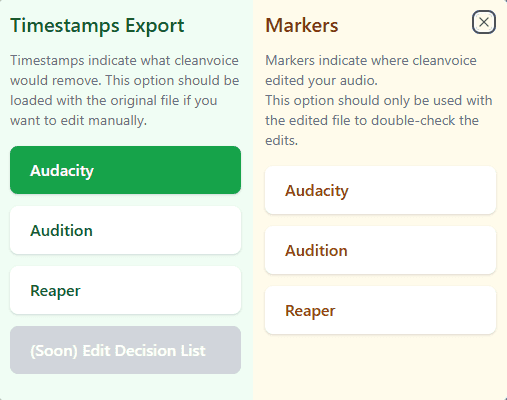The width and height of the screenshot is (507, 400).
Task: Click the word 'manually' in the Timestamps description
Action: coord(117,121)
